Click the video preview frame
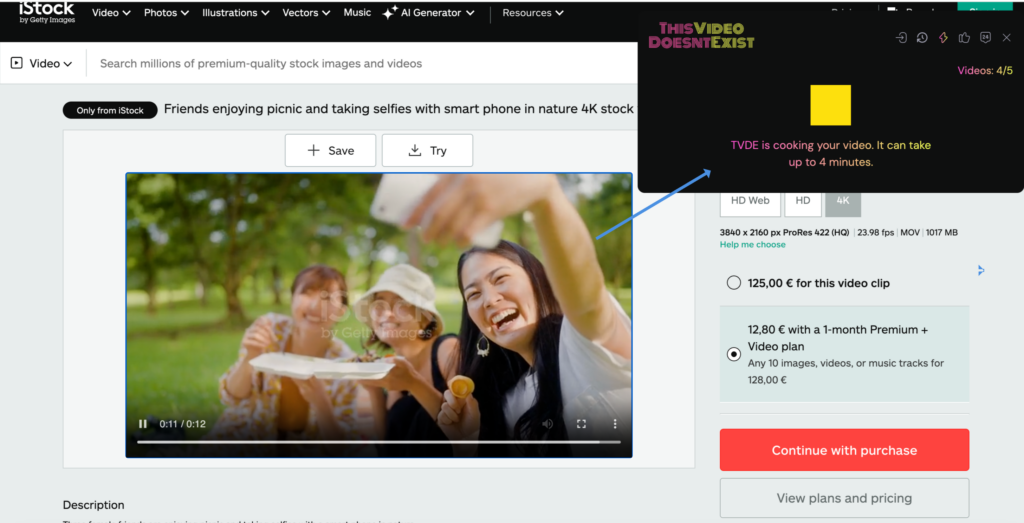The image size is (1024, 523). (379, 315)
